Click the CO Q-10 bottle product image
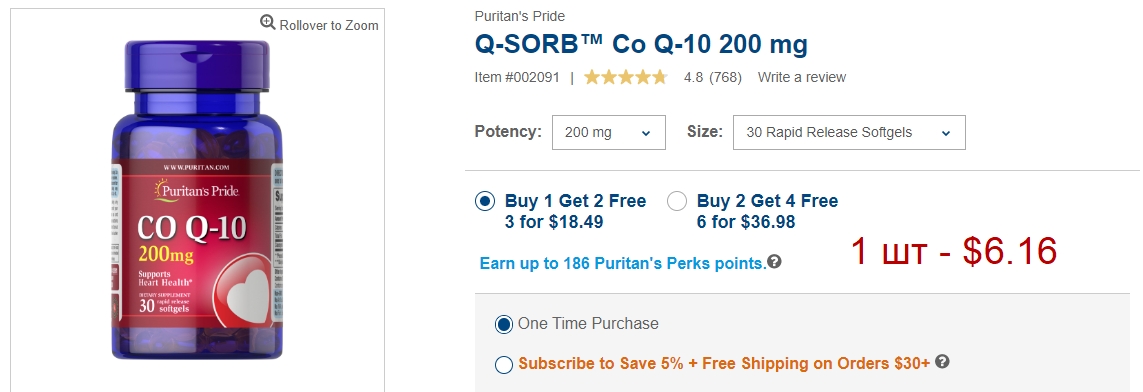1143x392 pixels. [197, 200]
